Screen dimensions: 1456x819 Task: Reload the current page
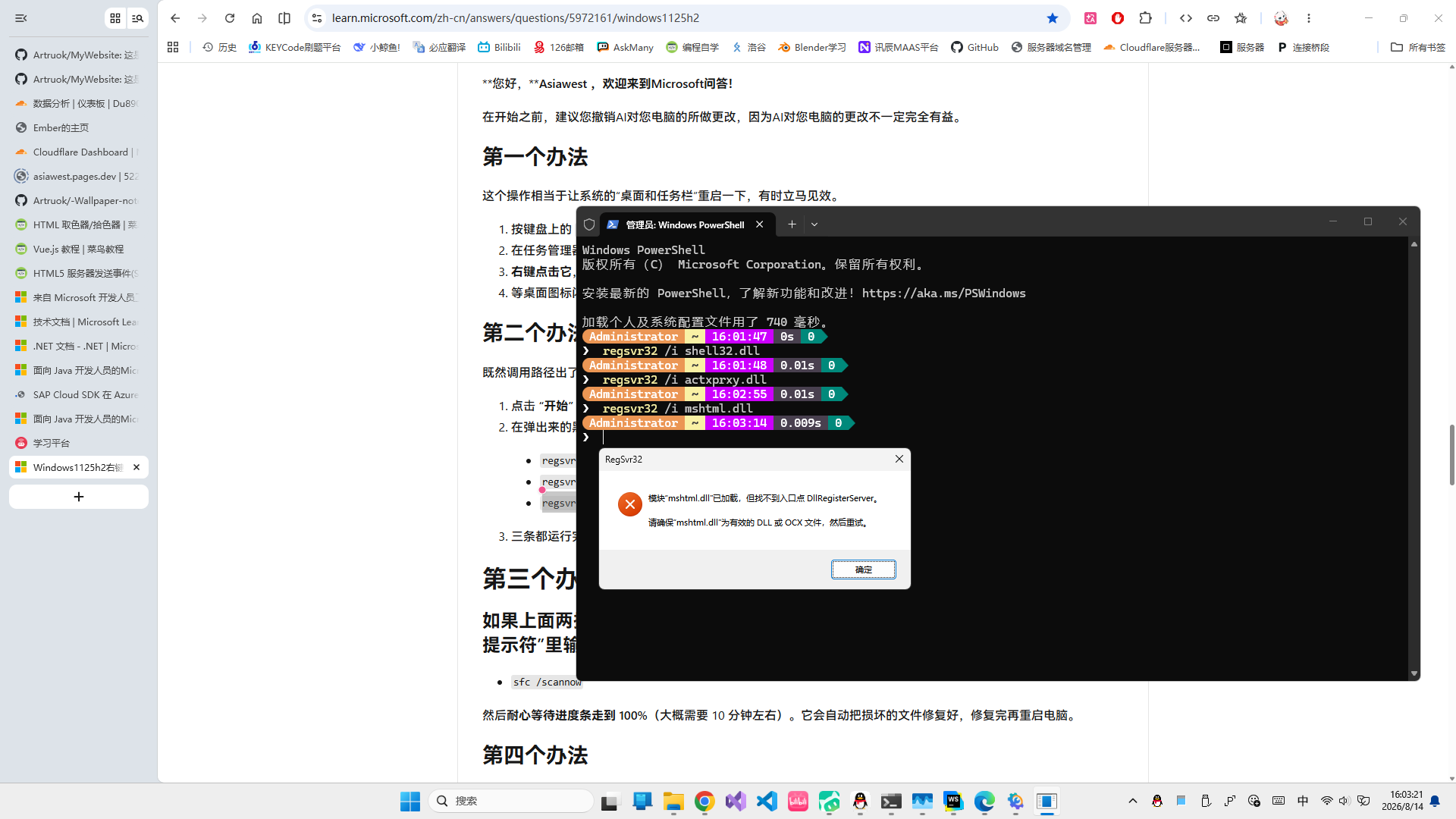click(x=230, y=18)
